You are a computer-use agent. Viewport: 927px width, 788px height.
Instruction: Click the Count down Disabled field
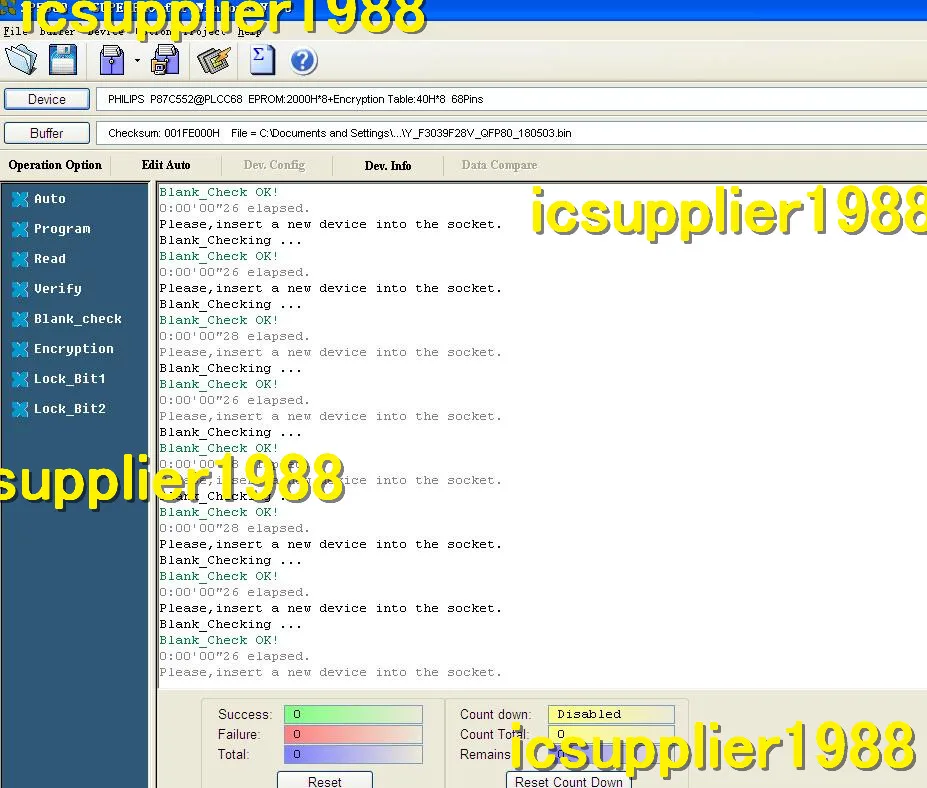611,714
